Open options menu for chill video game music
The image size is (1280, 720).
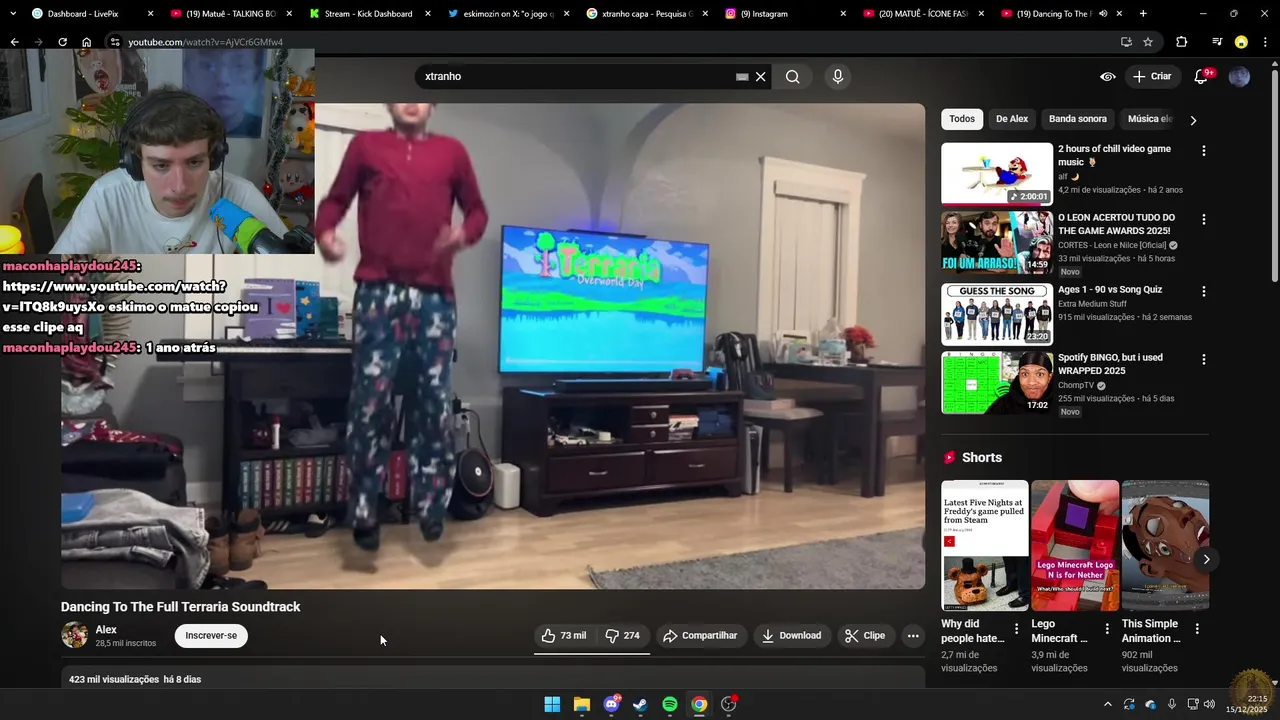(1203, 151)
